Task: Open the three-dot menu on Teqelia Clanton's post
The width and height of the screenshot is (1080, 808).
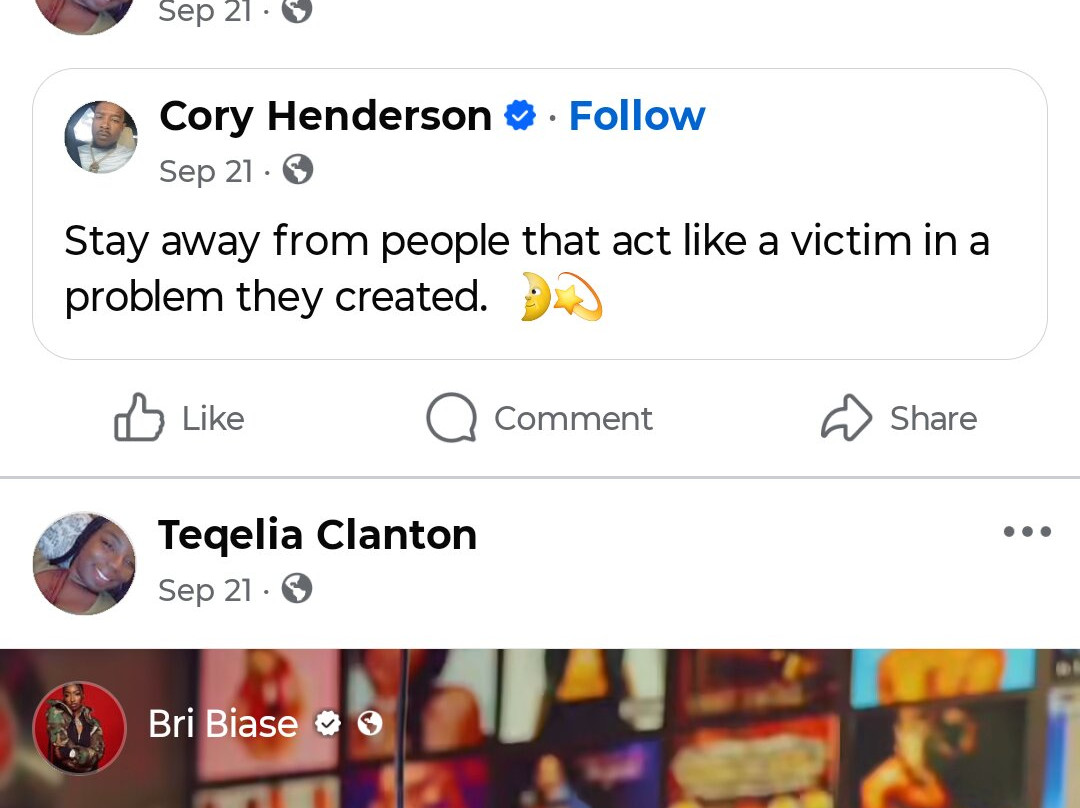Action: coord(1027,532)
